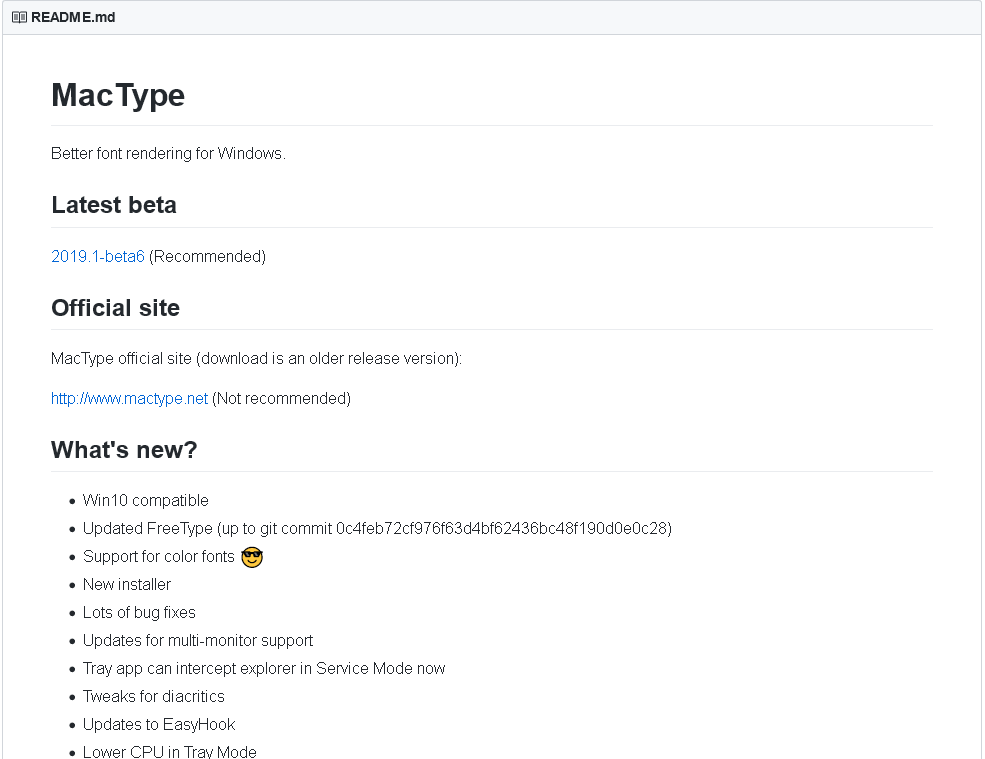The image size is (985, 759).
Task: Click the 'Support for color fonts' bullet
Action: tap(159, 557)
